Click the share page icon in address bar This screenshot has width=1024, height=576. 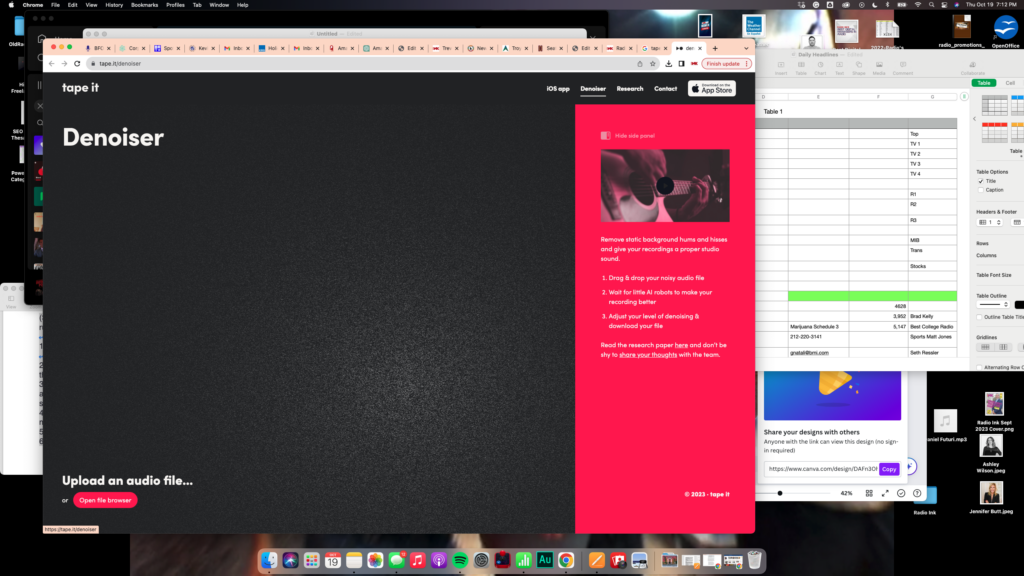640,63
